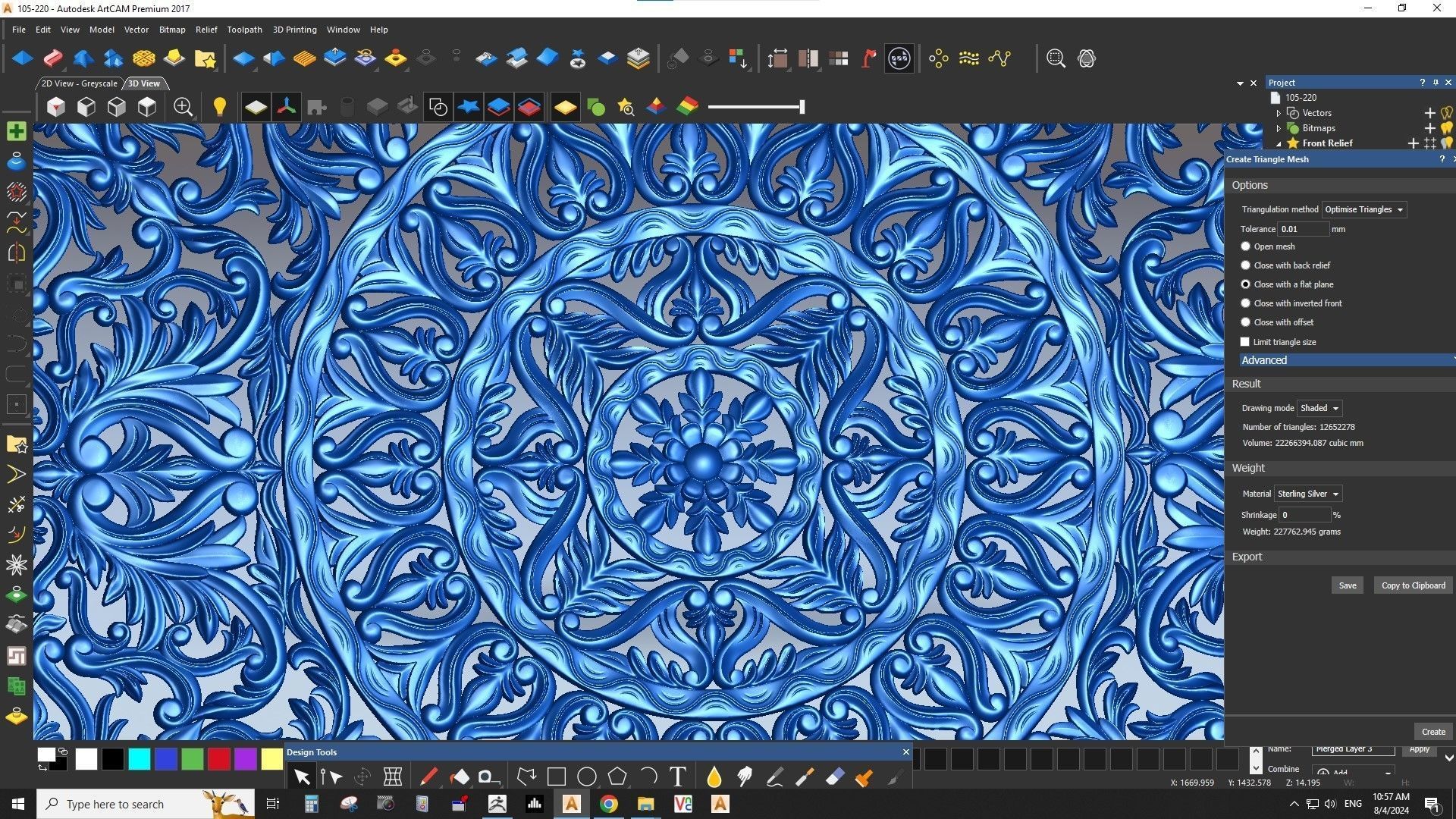Click the rainbow layered block icon
The image size is (1456, 819).
(x=688, y=107)
